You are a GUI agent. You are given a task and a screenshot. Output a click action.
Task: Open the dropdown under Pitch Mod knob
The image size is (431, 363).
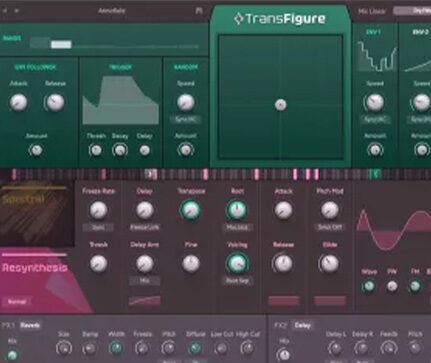[x=330, y=228]
